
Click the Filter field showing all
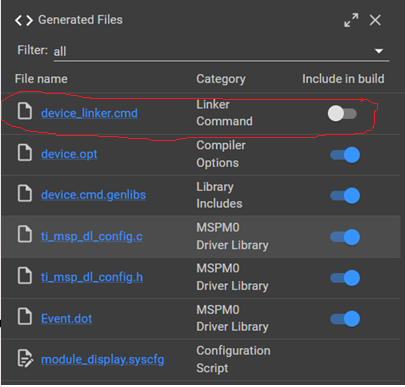tap(221, 52)
